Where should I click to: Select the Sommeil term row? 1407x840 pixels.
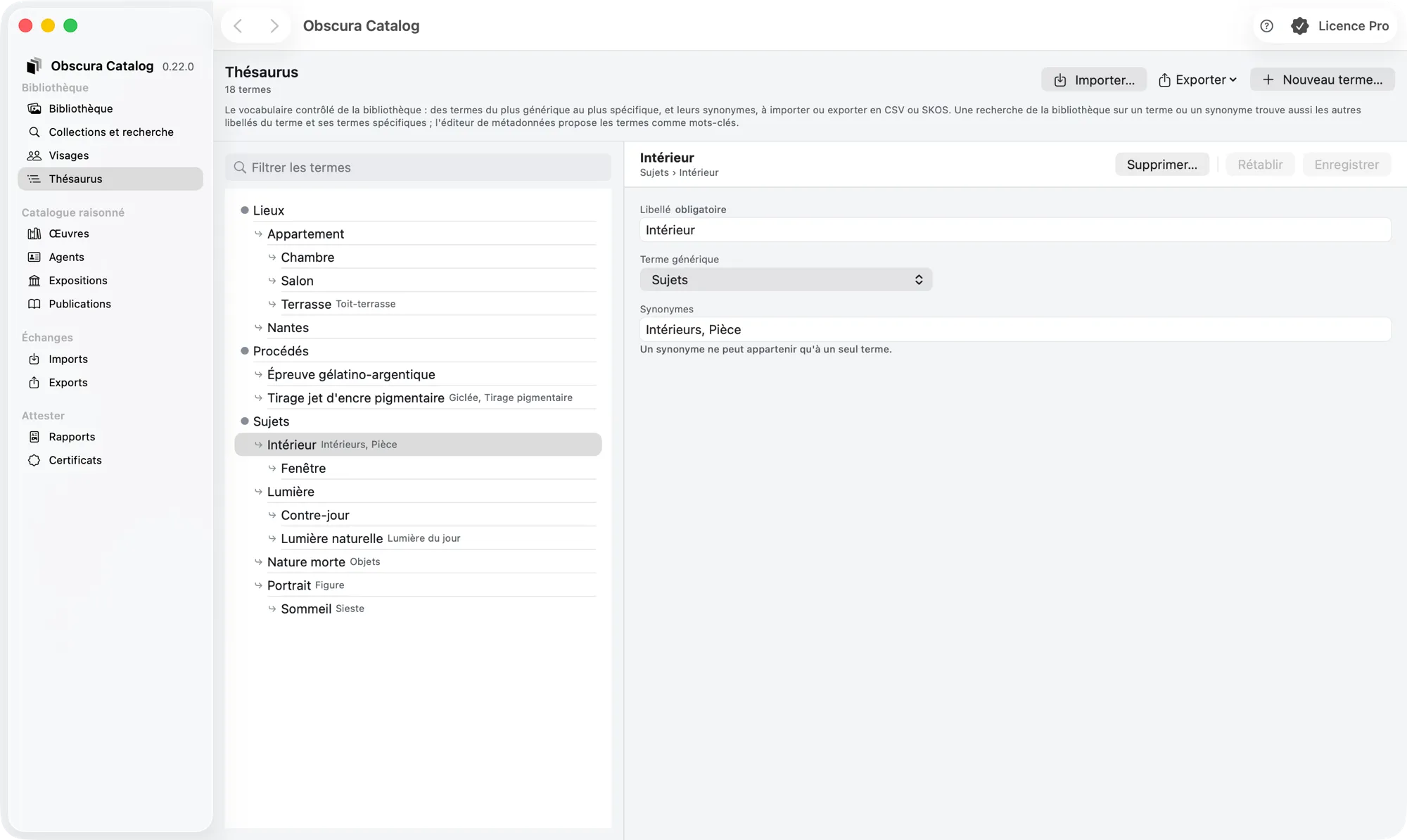(x=418, y=609)
